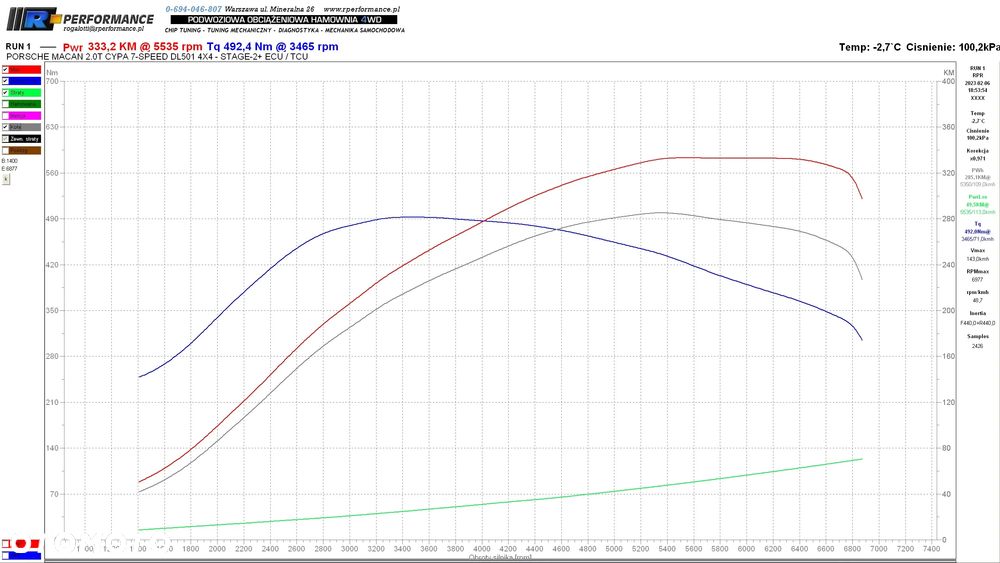Enable the dark green legend checkbox
This screenshot has height=563, width=1000.
(5, 104)
